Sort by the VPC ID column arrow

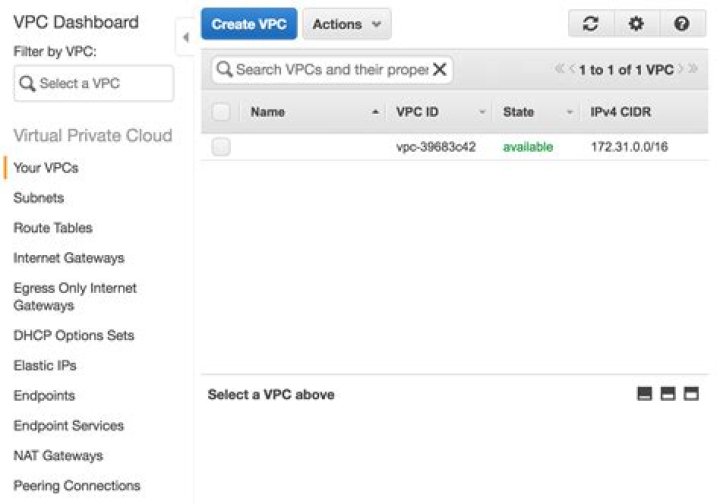pyautogui.click(x=482, y=112)
